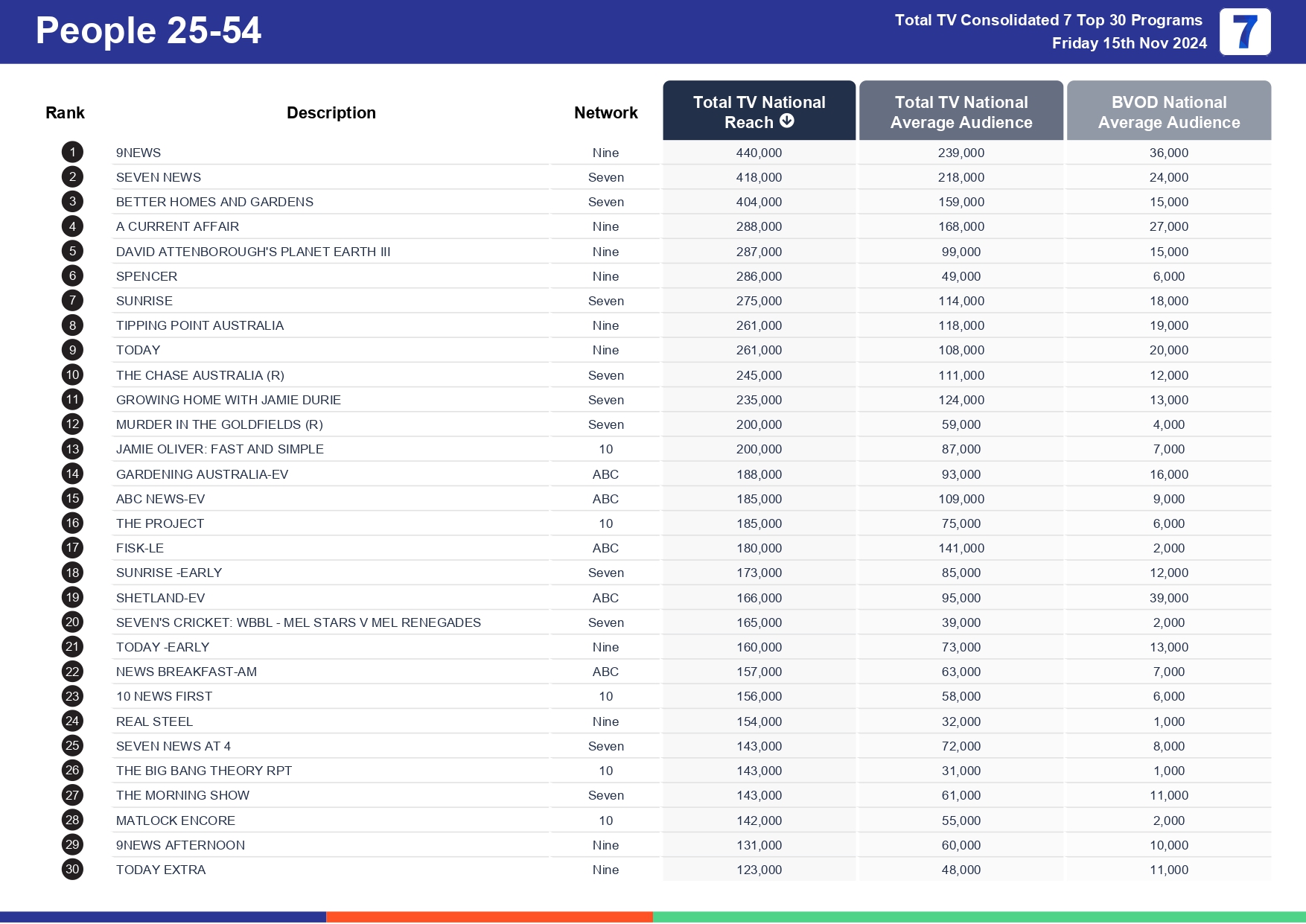
Task: Click the rank 10 circle badge
Action: 71,375
